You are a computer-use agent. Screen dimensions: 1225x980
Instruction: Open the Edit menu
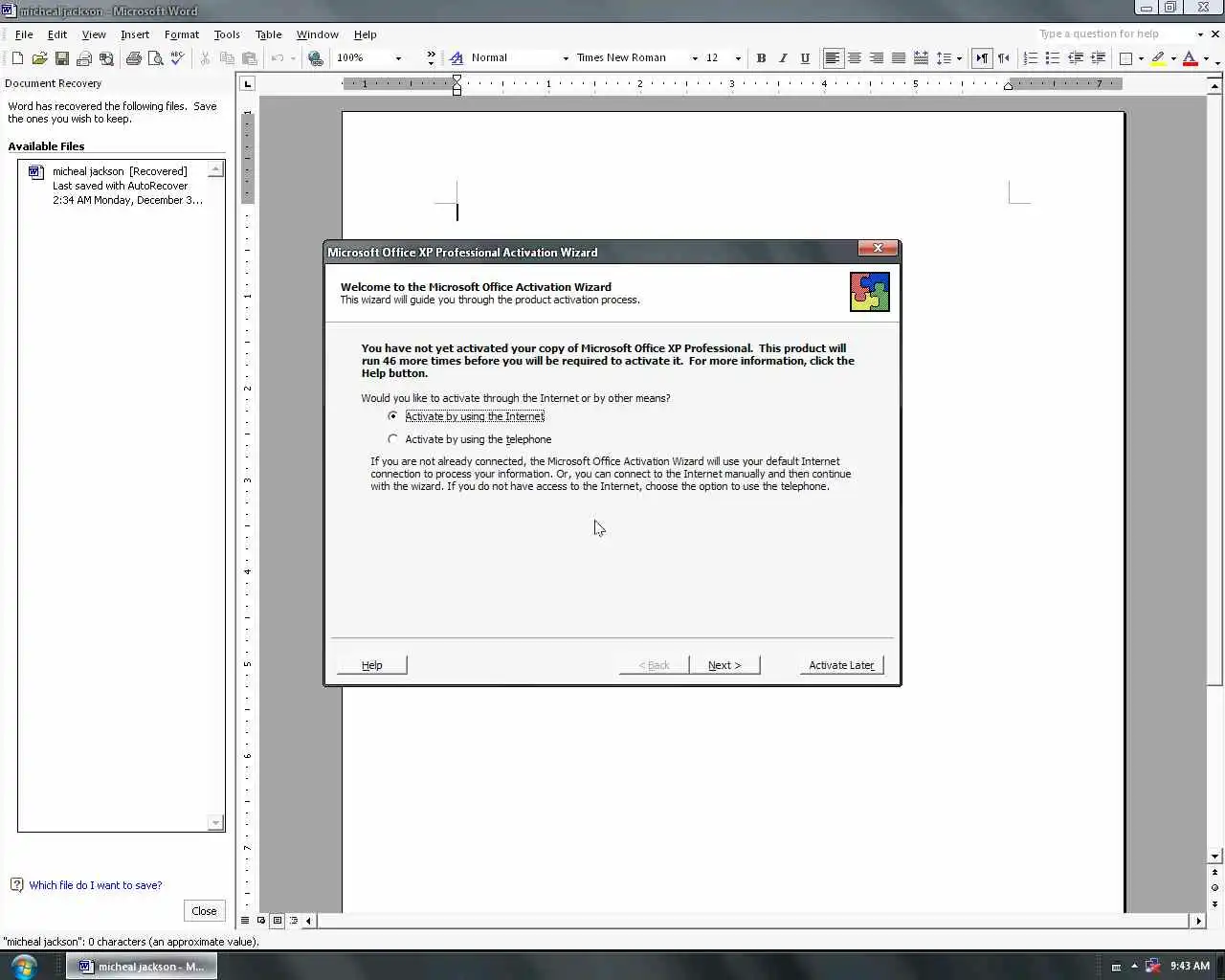pyautogui.click(x=57, y=34)
